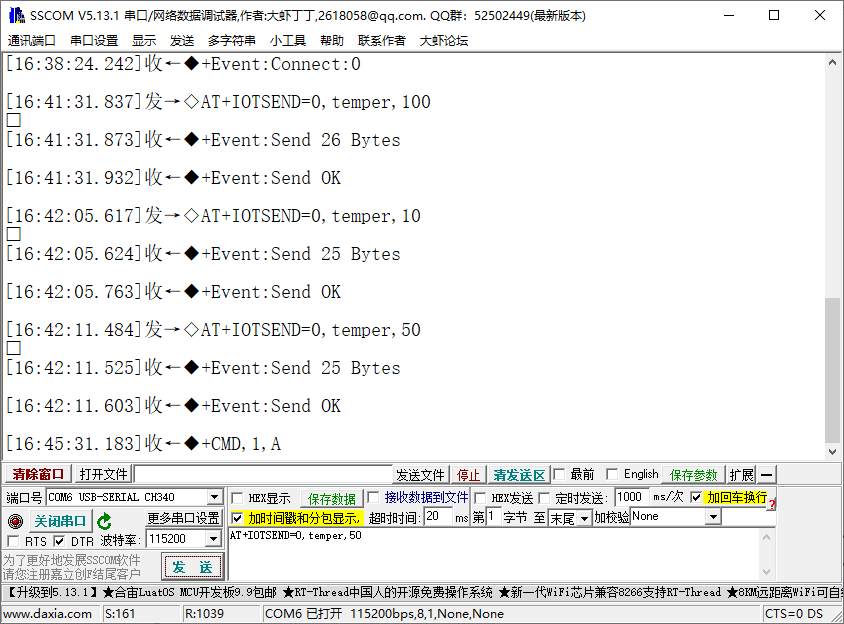This screenshot has height=624, width=844.
Task: Click the 清除窗口 clear window button
Action: tap(37, 474)
